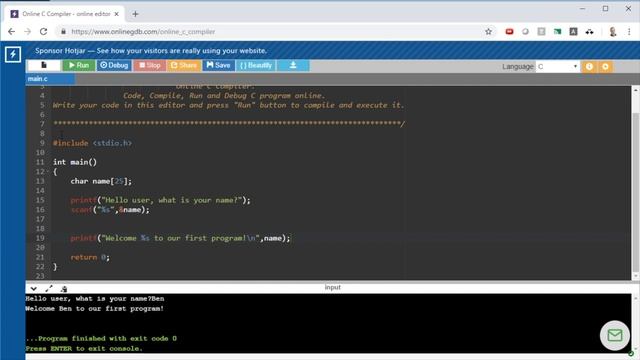The height and width of the screenshot is (360, 640).
Task: Click the printf Welcome line 19
Action: point(180,238)
